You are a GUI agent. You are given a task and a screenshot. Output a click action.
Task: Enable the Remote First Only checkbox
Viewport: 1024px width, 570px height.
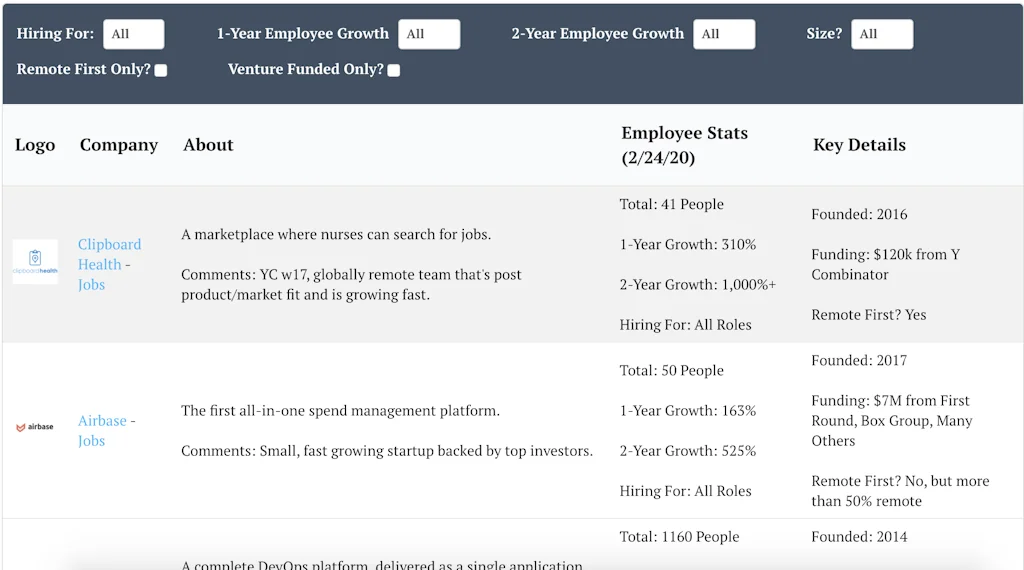(161, 70)
